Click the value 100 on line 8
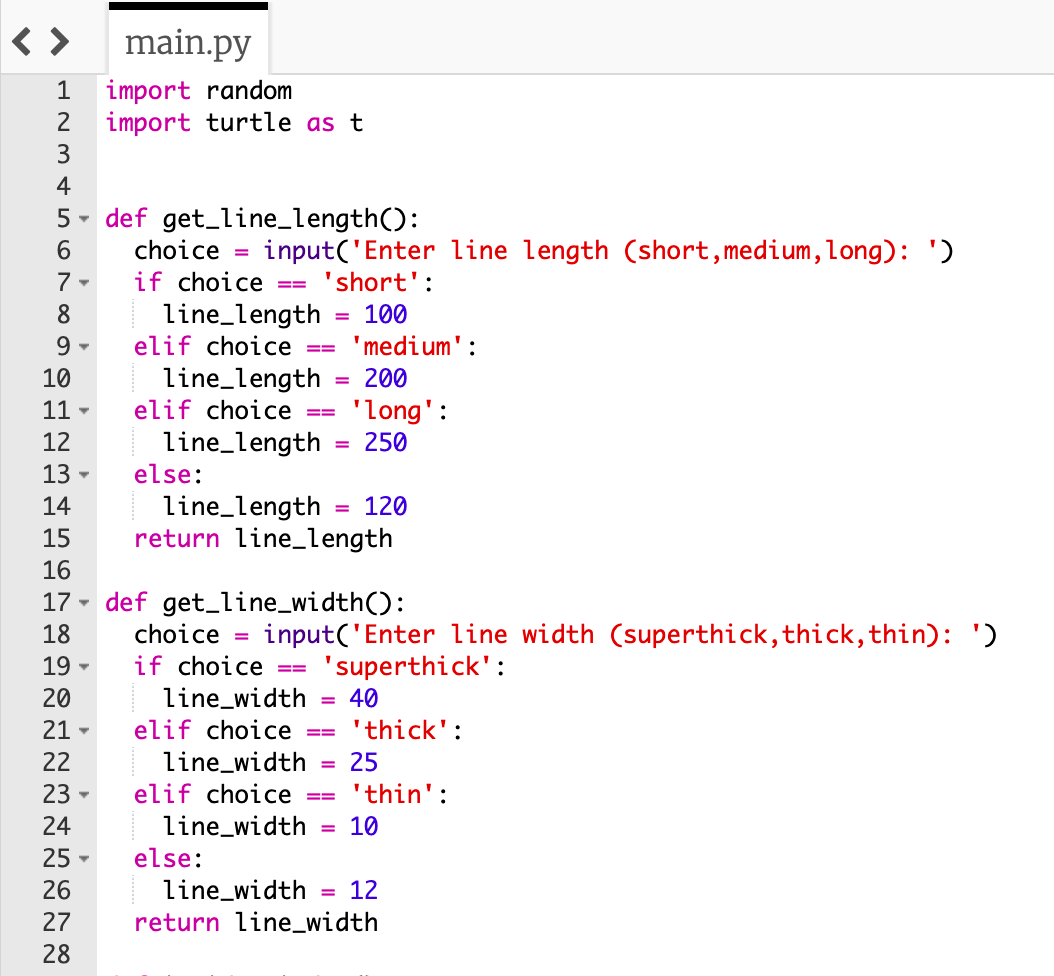The width and height of the screenshot is (1054, 976). tap(388, 314)
